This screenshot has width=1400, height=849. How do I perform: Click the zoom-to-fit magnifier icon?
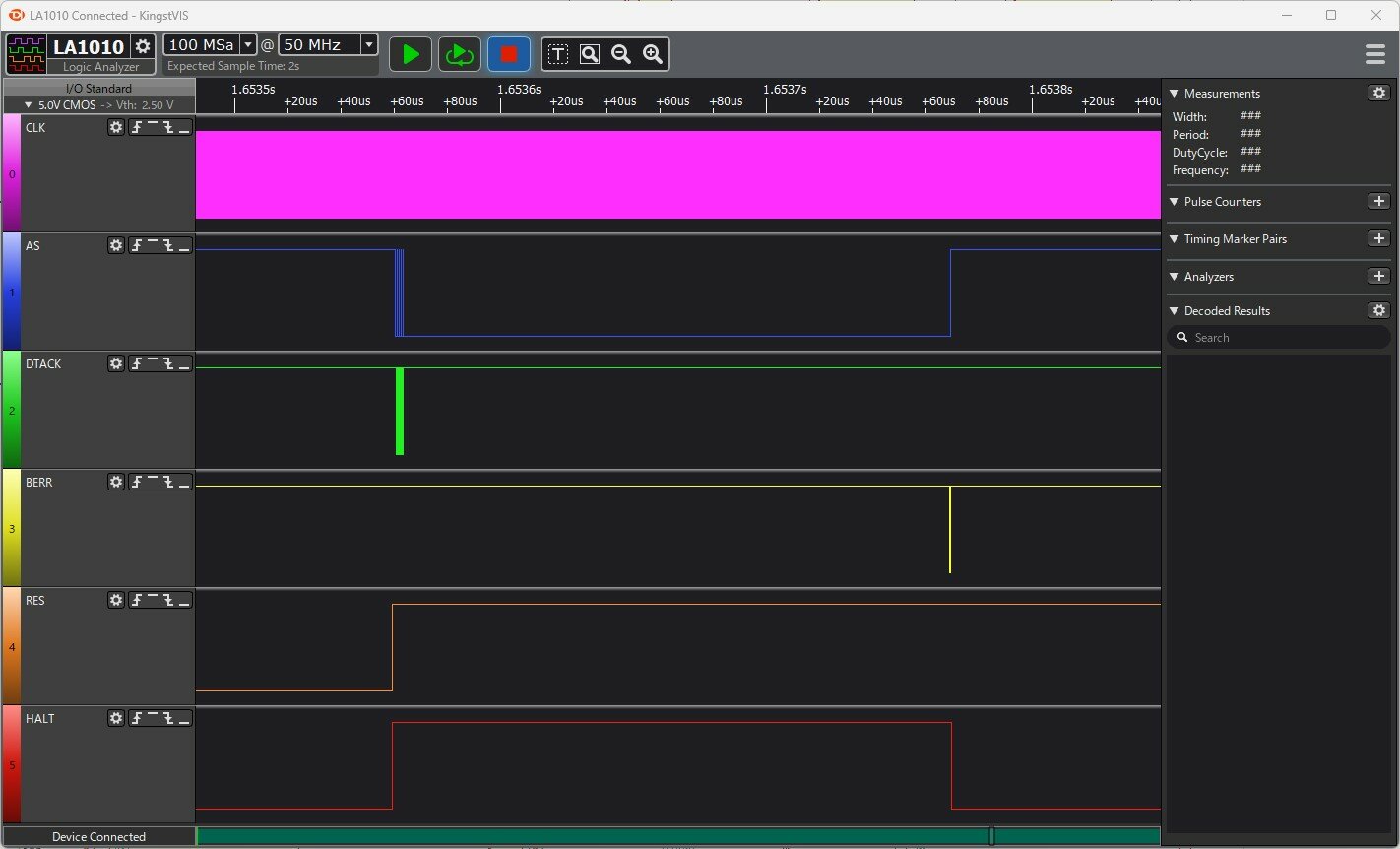click(x=590, y=54)
